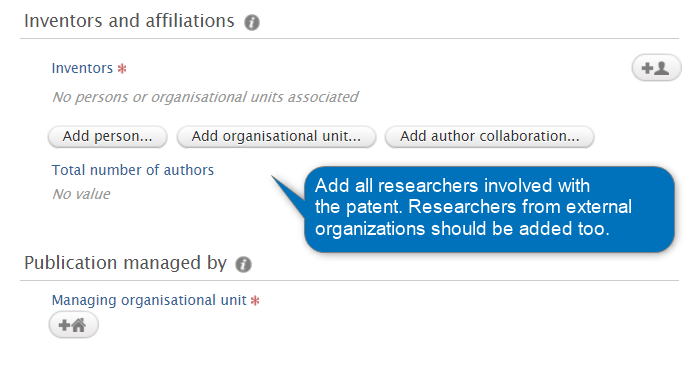This screenshot has height=375, width=697.
Task: Open the Add organisational unit... dialog
Action: pos(276,136)
